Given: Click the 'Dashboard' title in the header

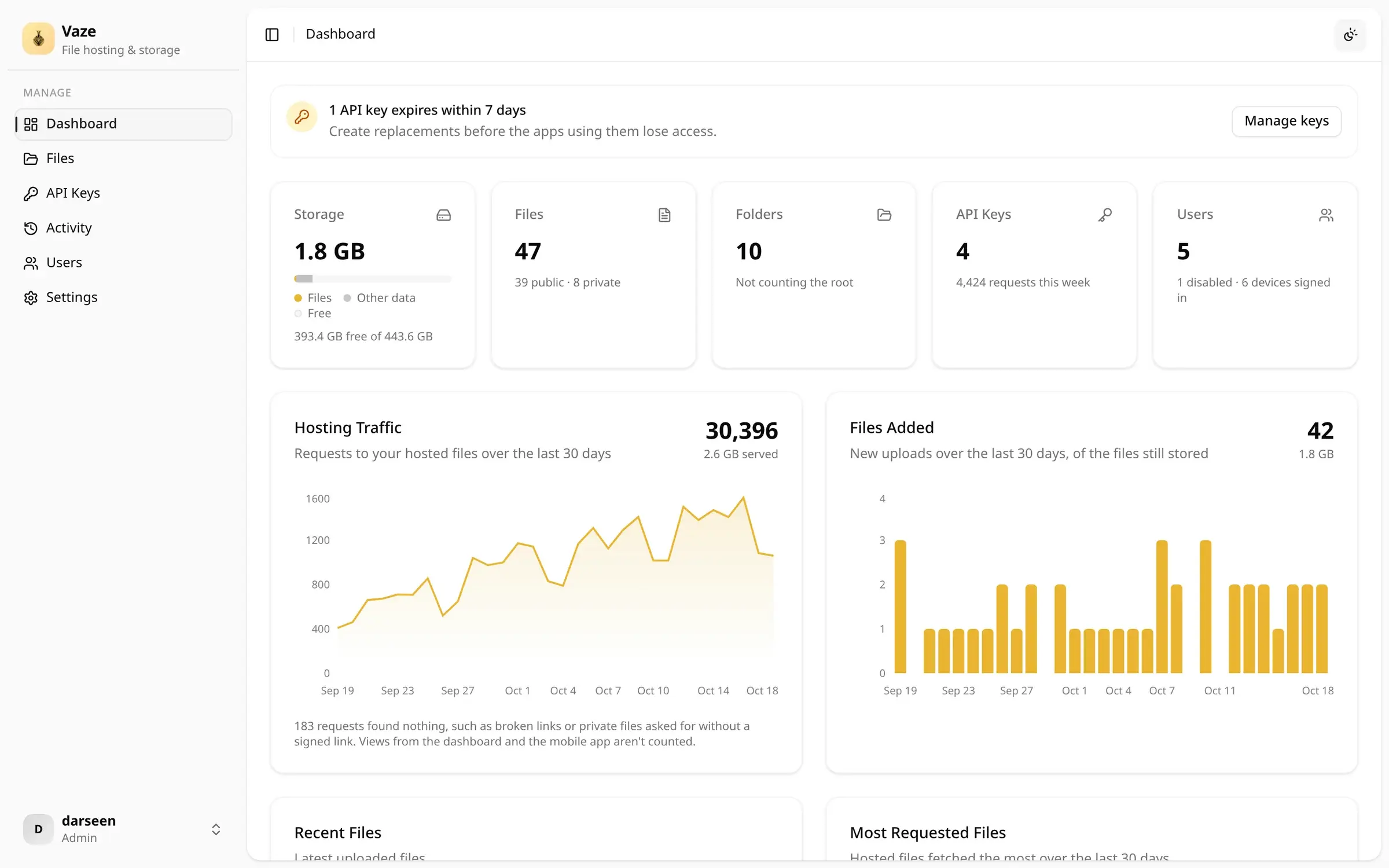Looking at the screenshot, I should (340, 34).
